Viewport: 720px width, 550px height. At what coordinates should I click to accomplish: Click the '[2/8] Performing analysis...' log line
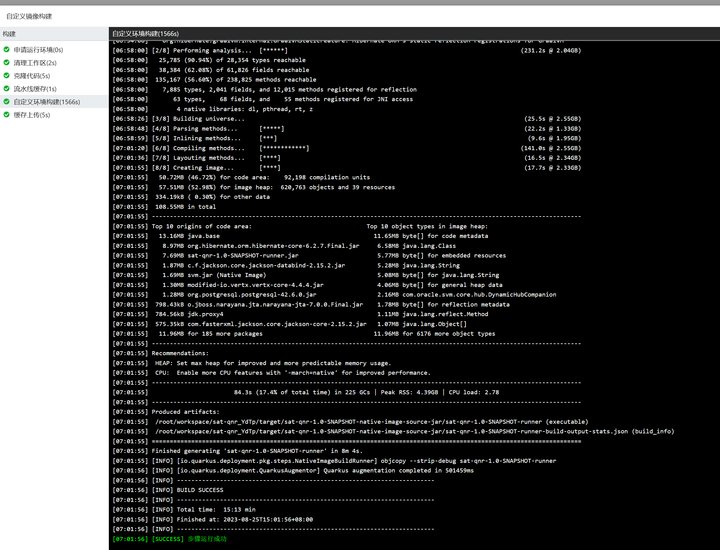click(x=347, y=51)
